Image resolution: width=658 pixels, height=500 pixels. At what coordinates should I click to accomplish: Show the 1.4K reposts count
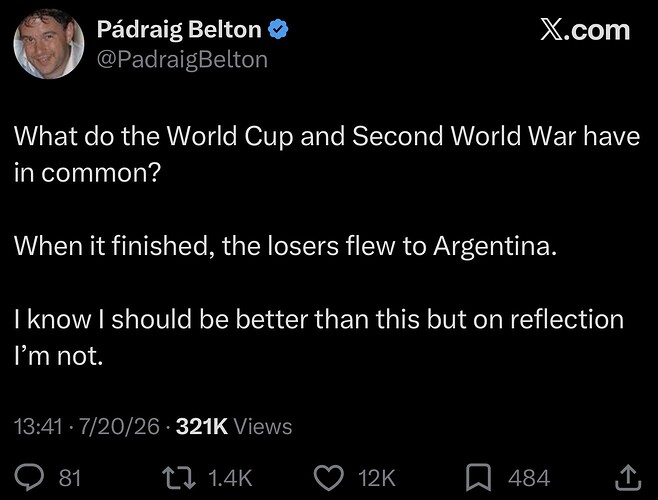[230, 478]
